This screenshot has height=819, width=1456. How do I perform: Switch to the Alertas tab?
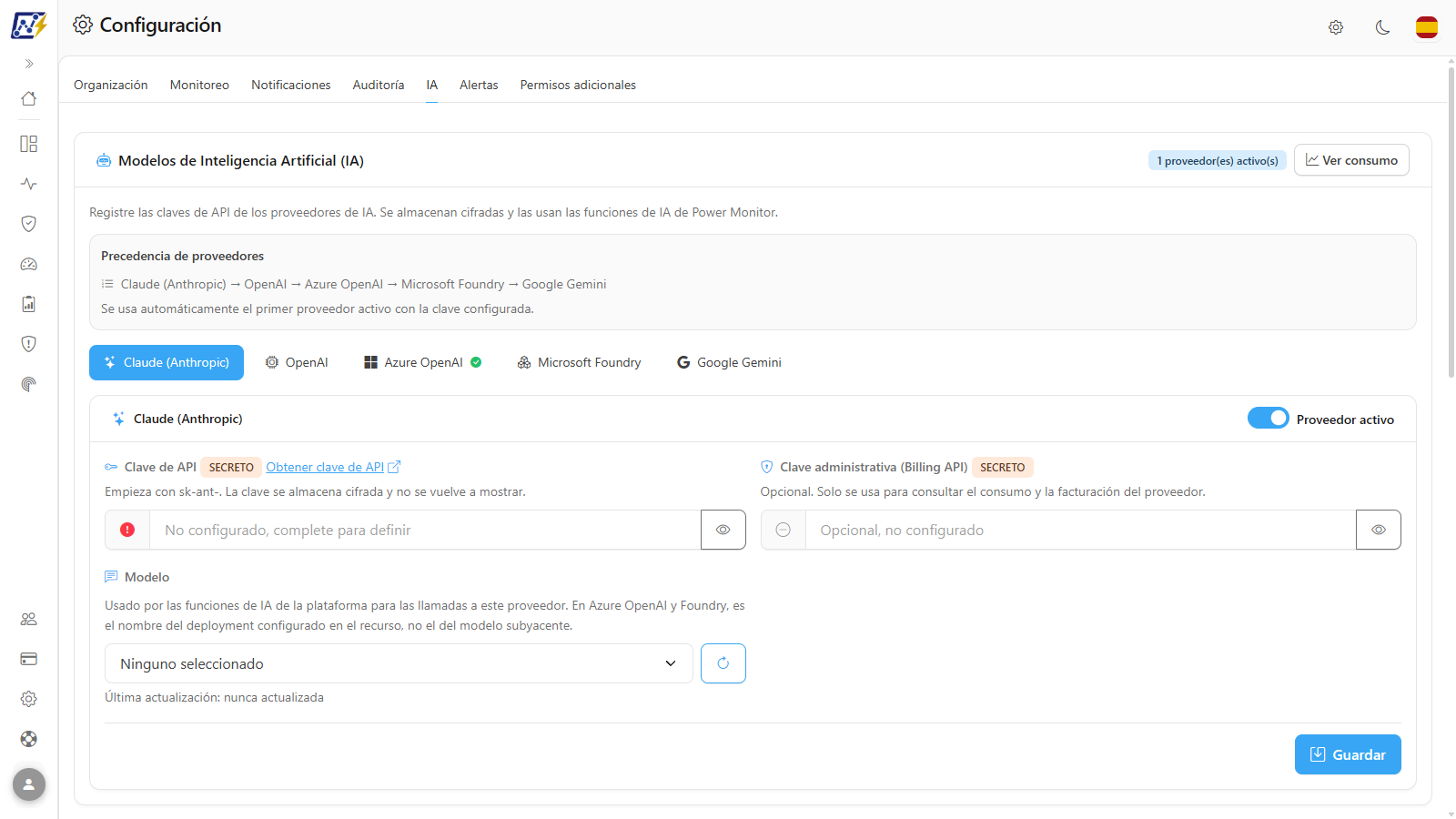[x=479, y=85]
